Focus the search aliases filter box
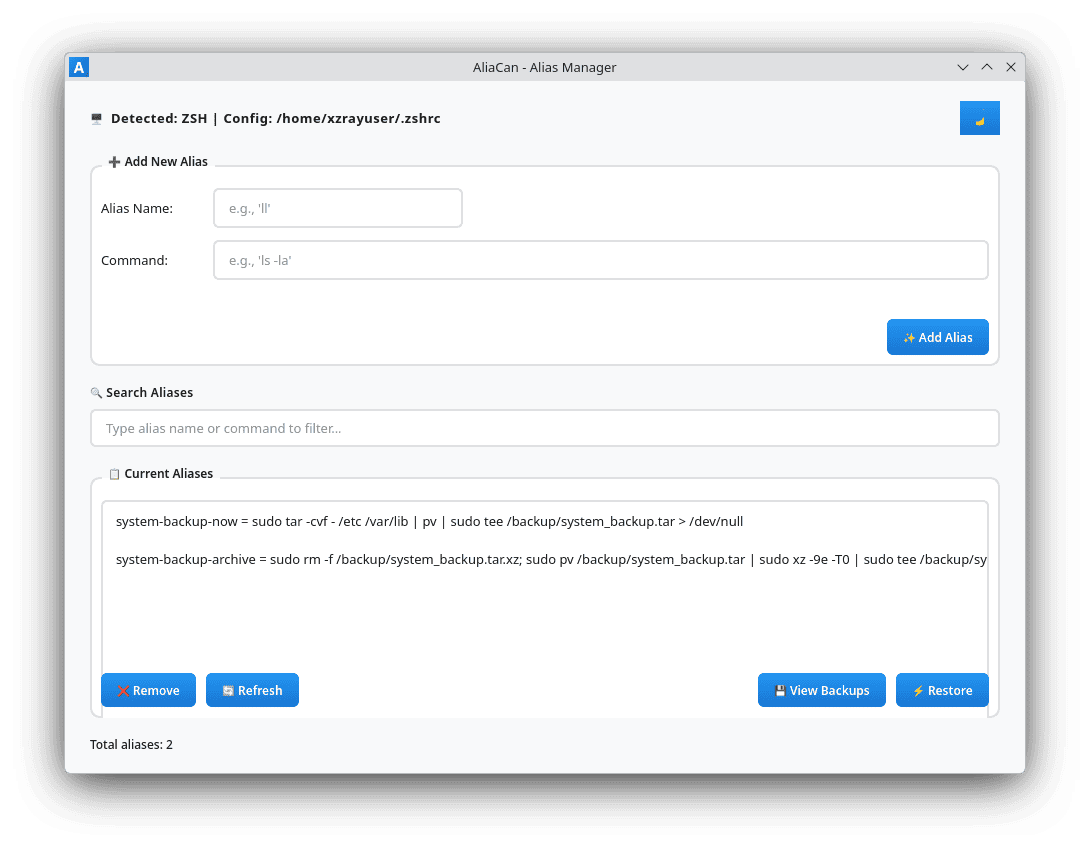 point(544,428)
